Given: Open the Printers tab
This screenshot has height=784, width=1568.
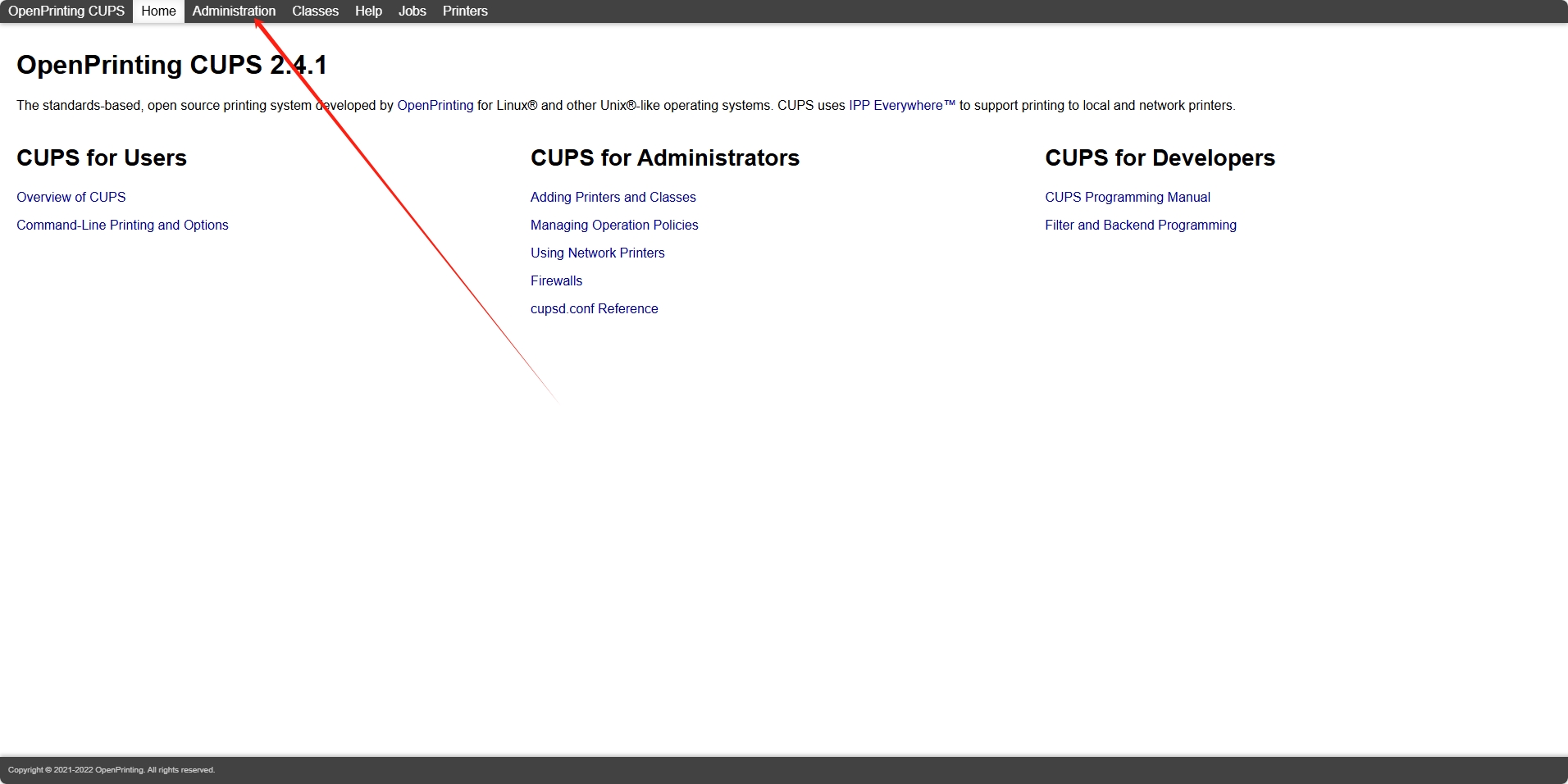Looking at the screenshot, I should point(465,11).
